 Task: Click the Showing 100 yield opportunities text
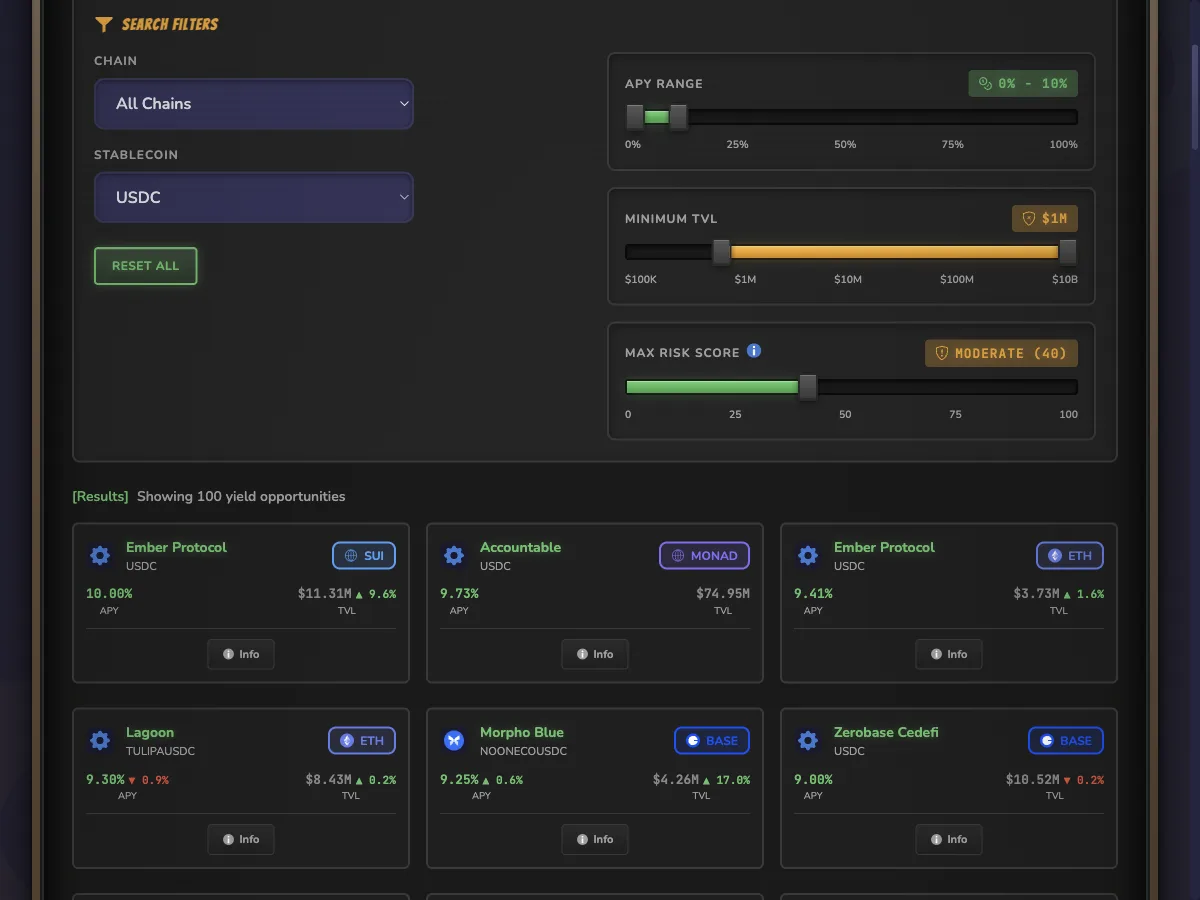coord(241,496)
